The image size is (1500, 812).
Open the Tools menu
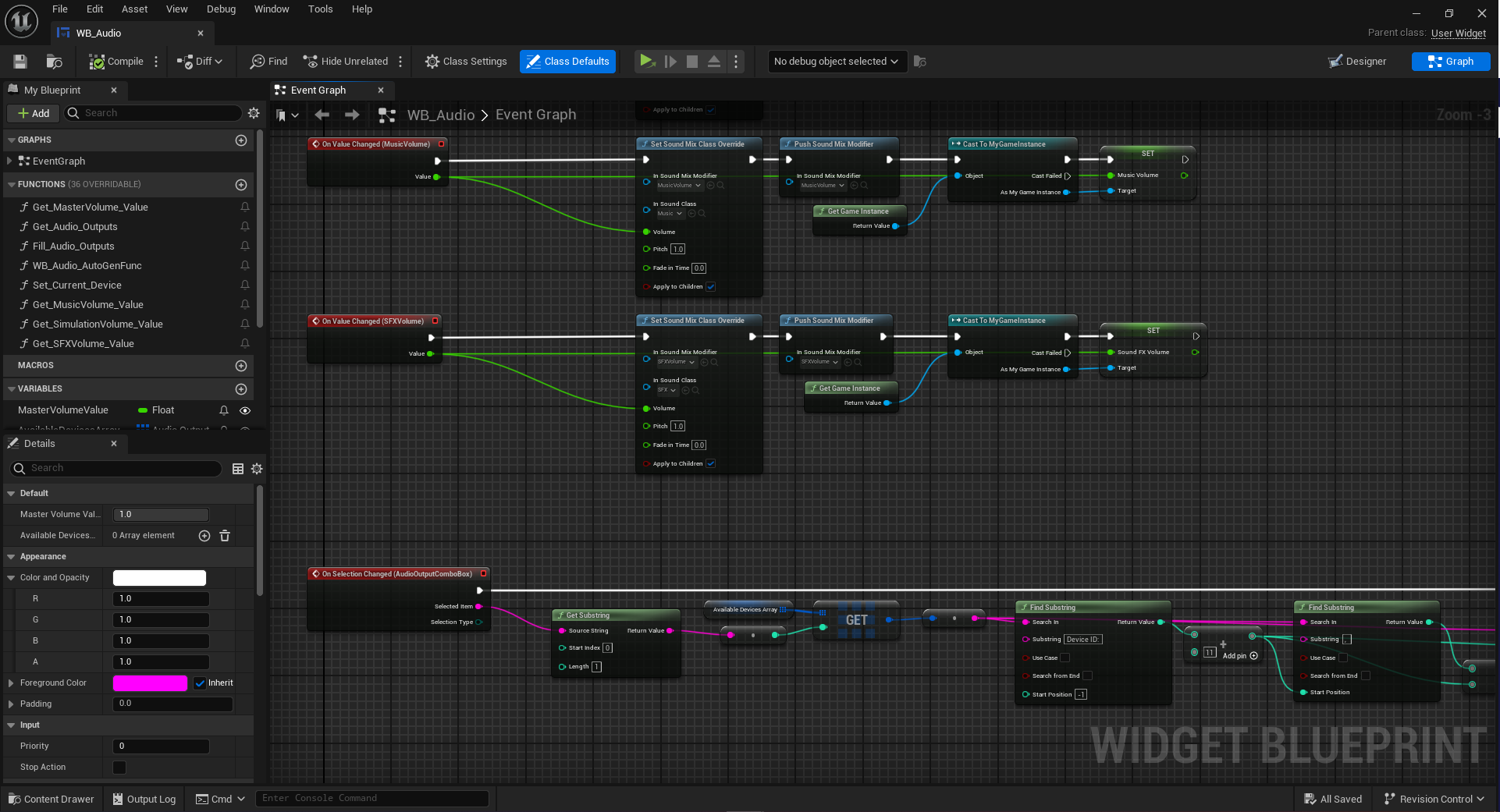[319, 9]
